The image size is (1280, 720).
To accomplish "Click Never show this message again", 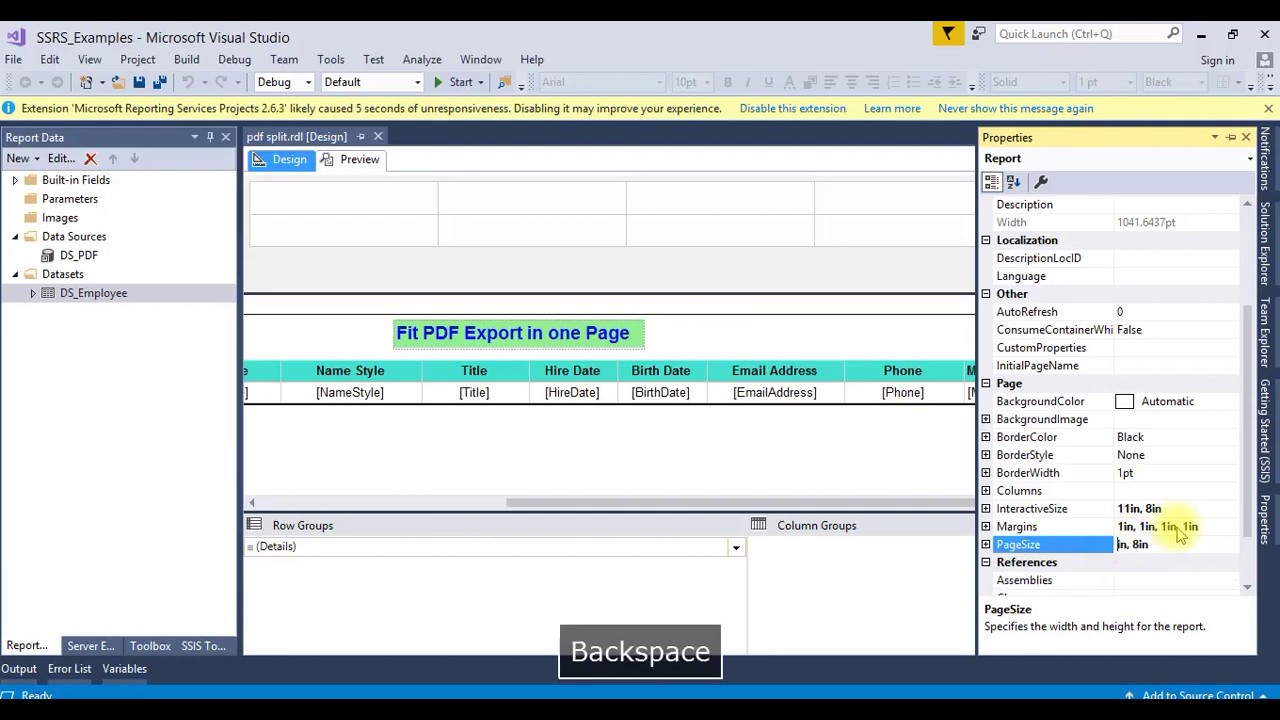I will click(x=1016, y=108).
